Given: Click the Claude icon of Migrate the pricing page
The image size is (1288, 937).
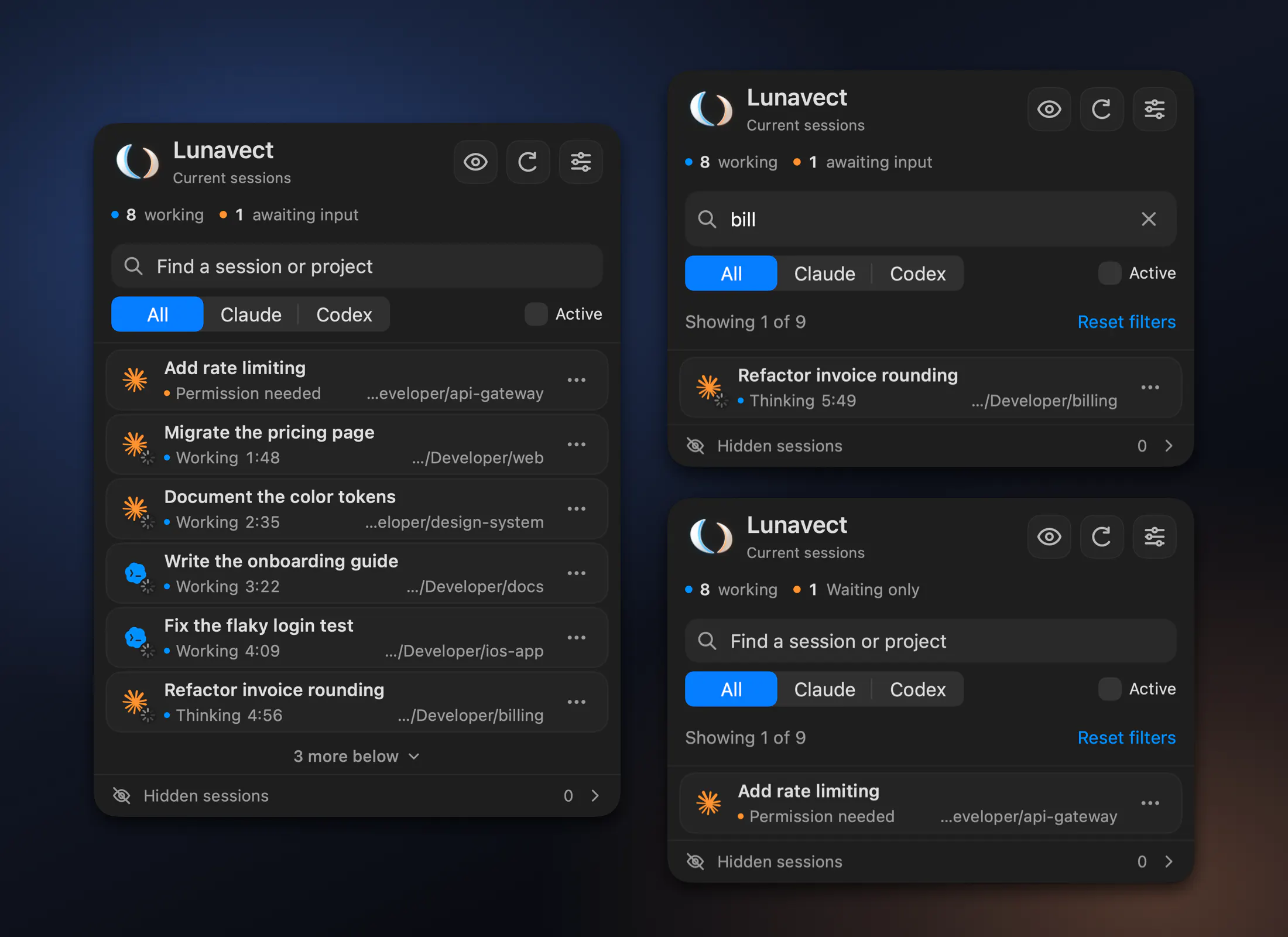Looking at the screenshot, I should coord(136,445).
